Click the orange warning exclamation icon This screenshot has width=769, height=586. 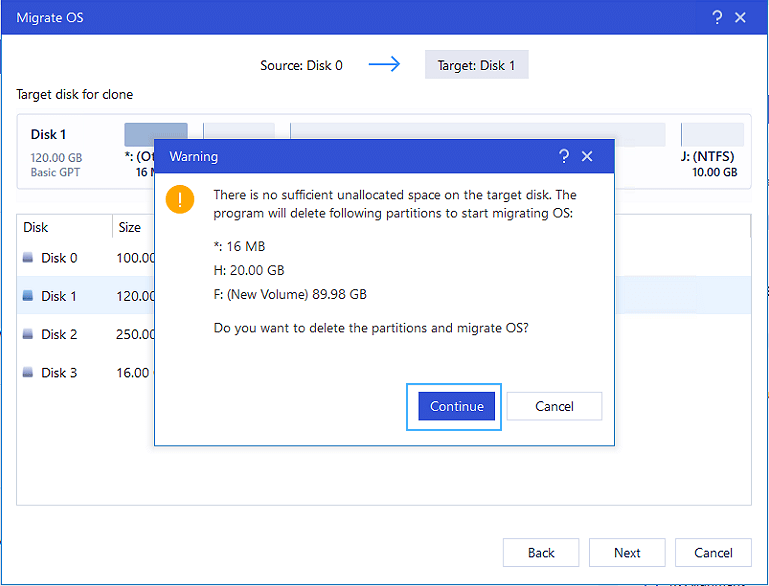click(x=180, y=198)
